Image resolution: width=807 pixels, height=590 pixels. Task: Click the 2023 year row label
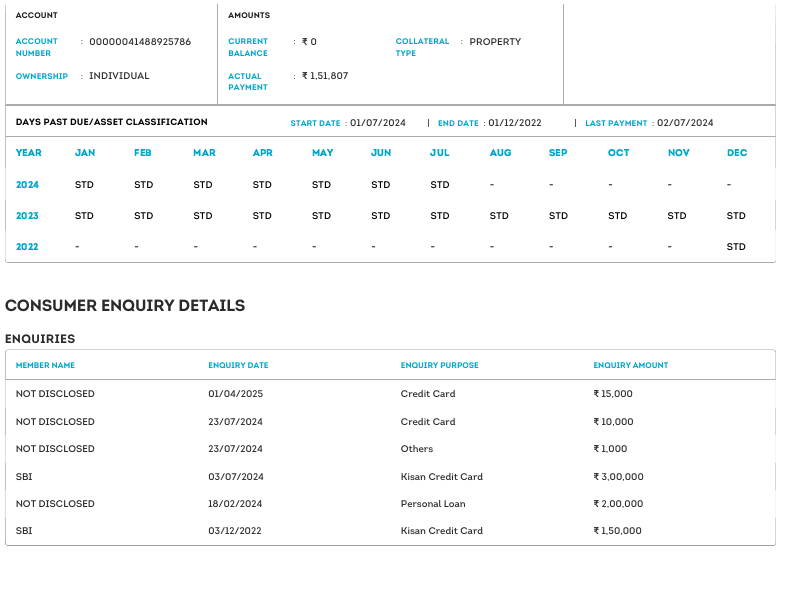click(28, 216)
